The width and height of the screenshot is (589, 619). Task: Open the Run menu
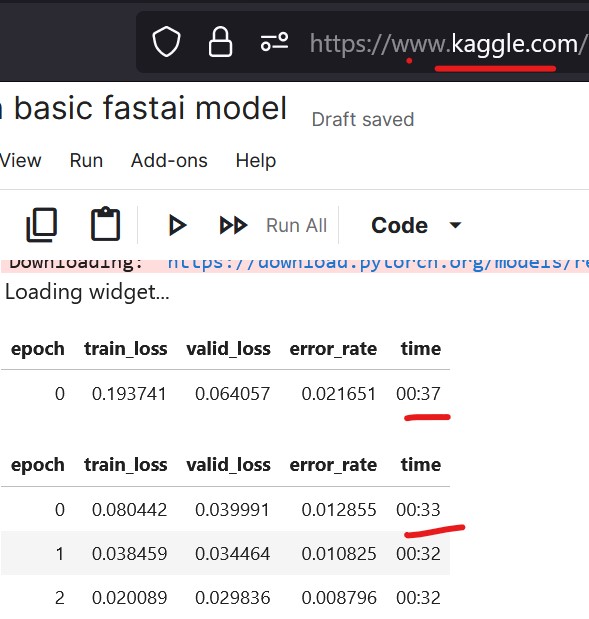click(86, 161)
